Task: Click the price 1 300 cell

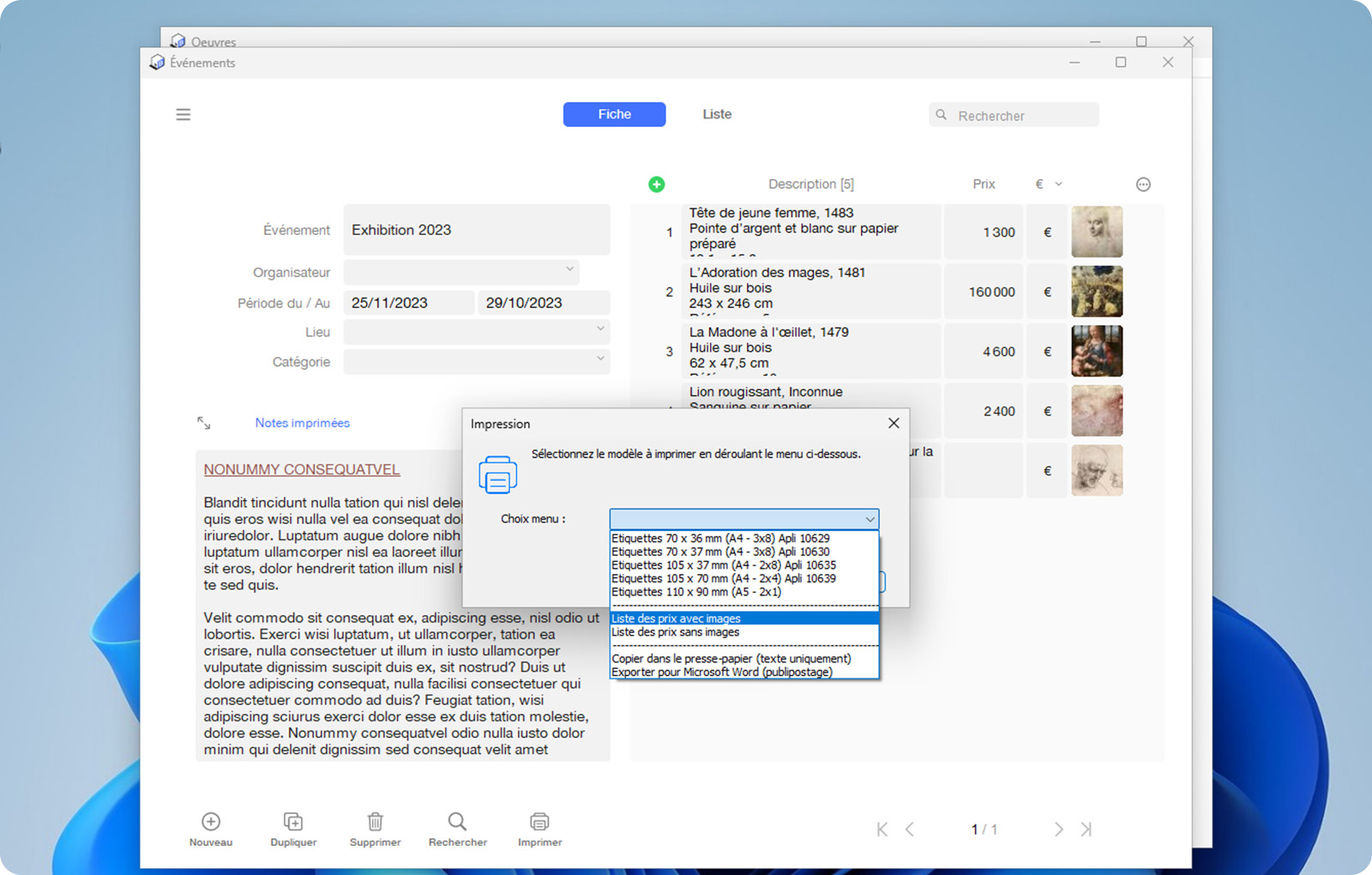Action: pos(984,232)
